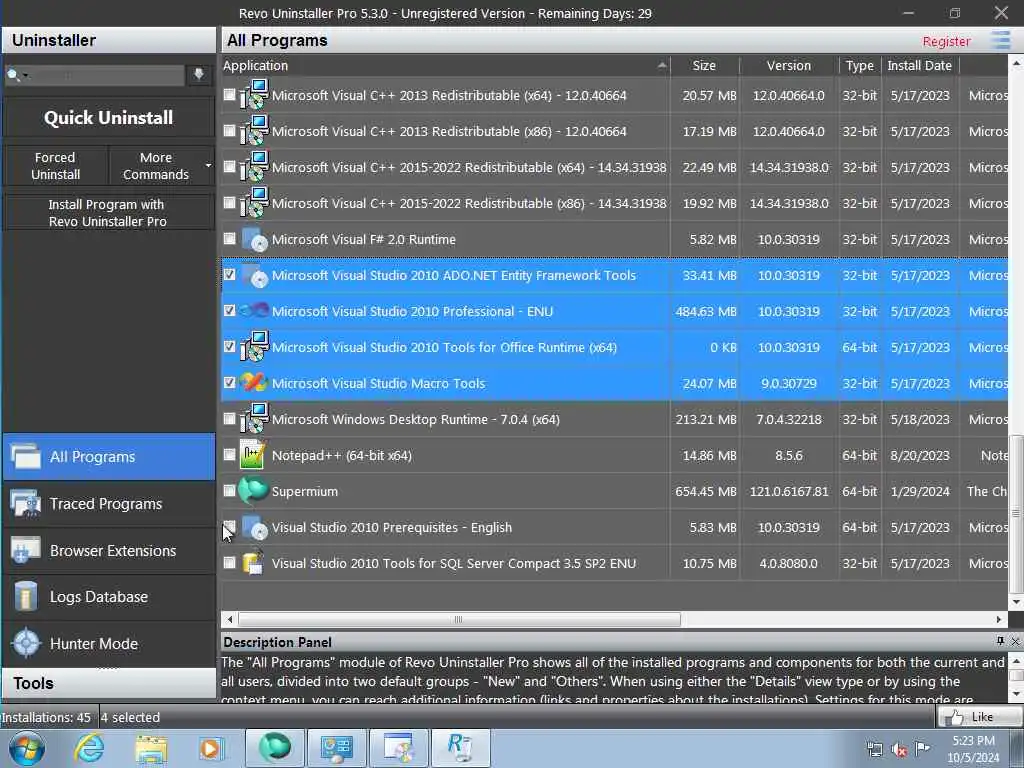Expand the Tools section header

[109, 683]
